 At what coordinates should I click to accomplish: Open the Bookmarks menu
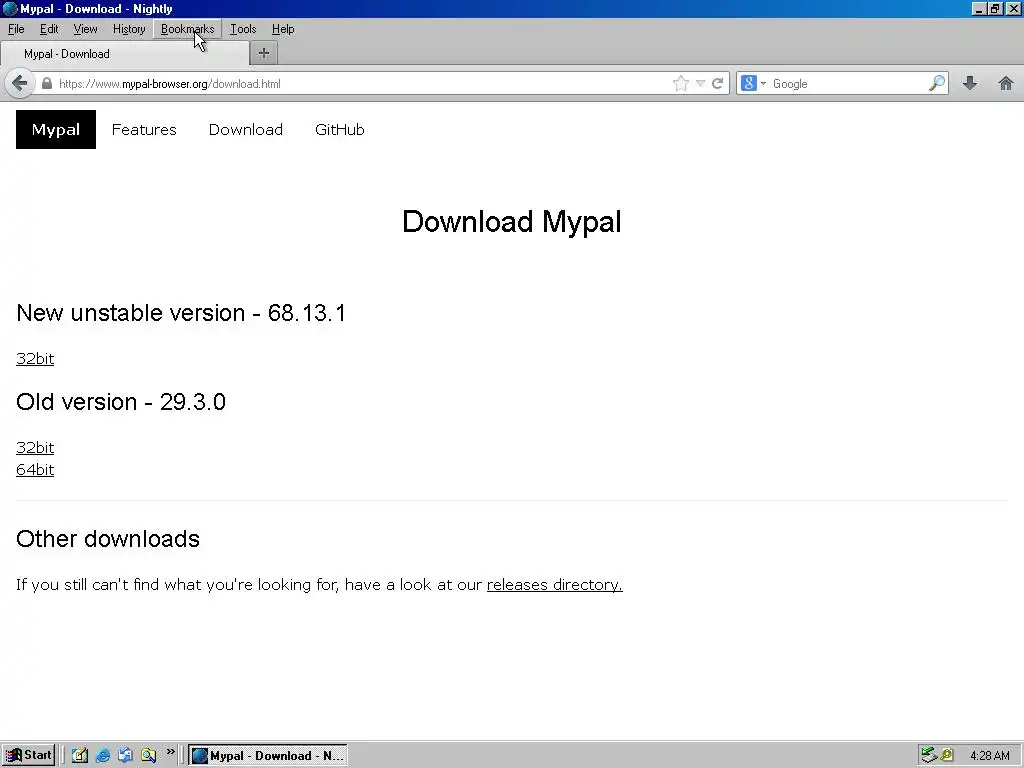click(x=187, y=29)
